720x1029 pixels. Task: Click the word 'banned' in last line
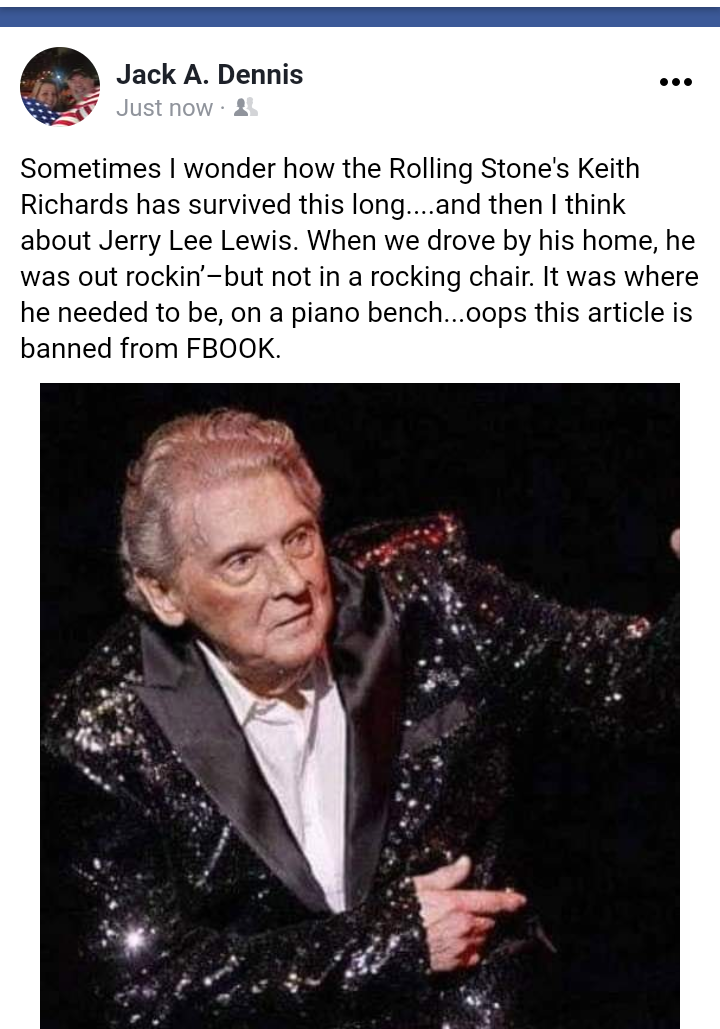(66, 348)
